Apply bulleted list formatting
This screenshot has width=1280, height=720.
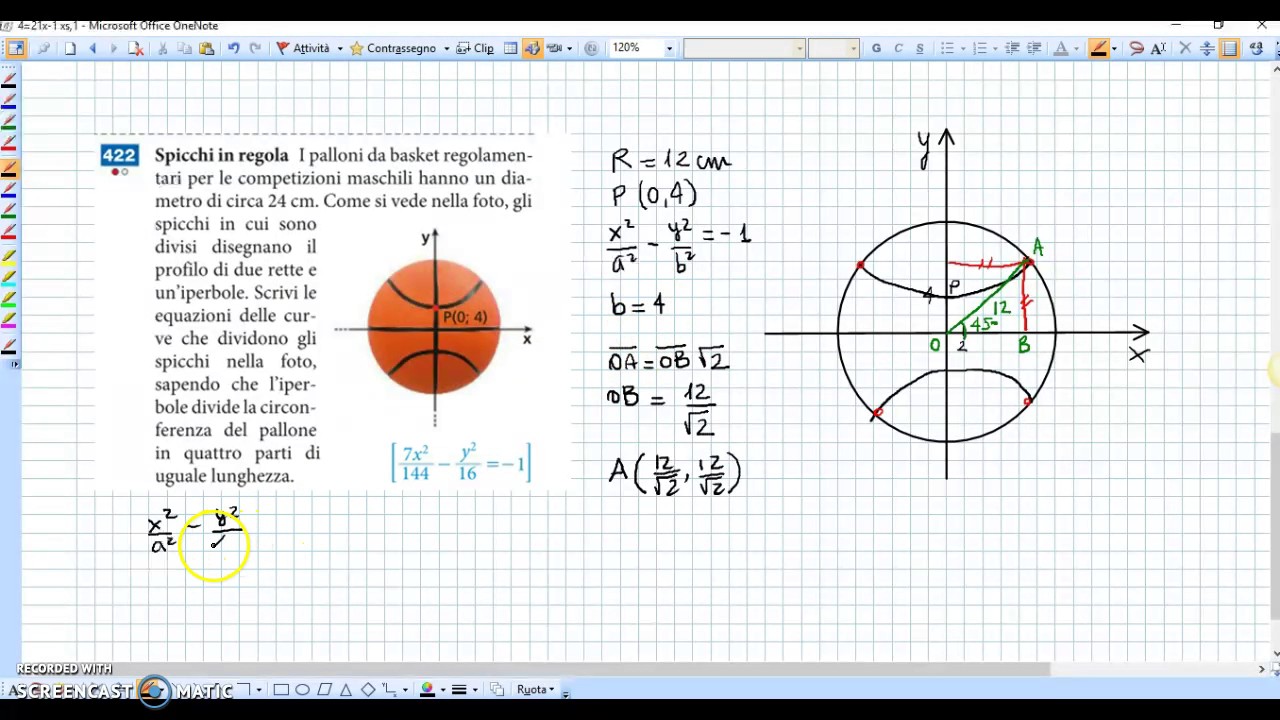(946, 48)
